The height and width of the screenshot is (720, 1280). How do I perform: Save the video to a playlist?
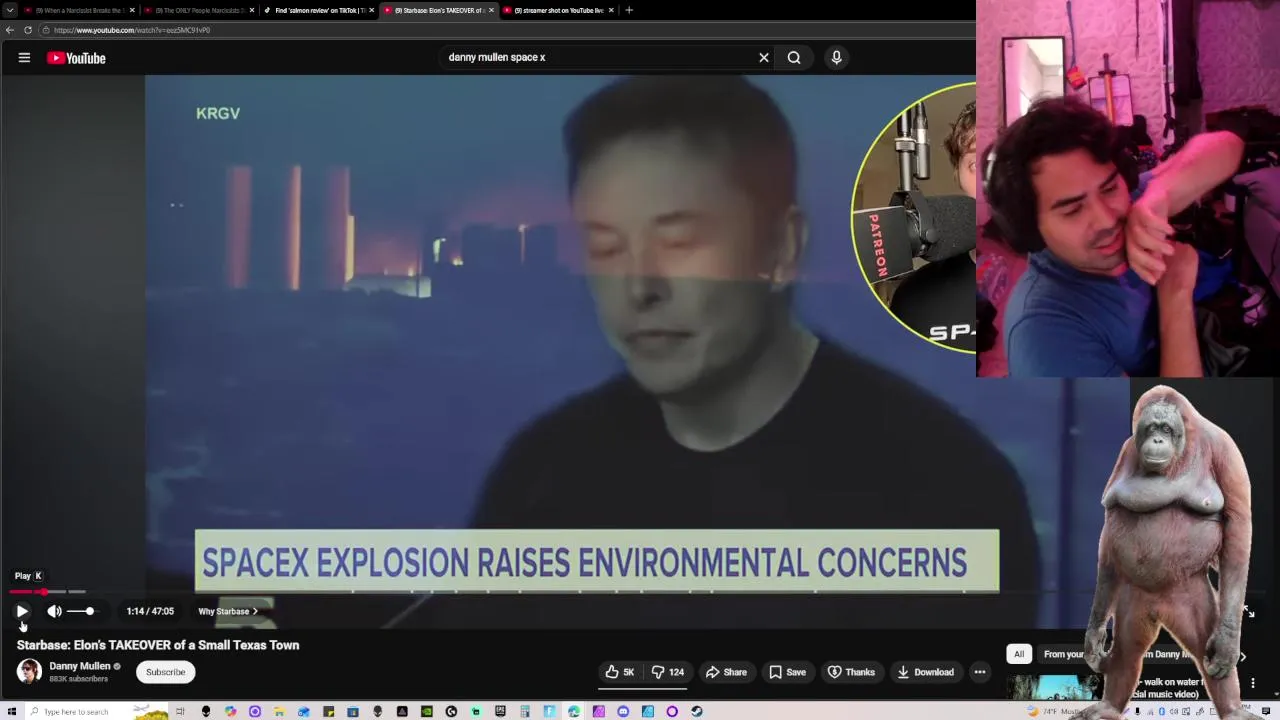click(787, 672)
